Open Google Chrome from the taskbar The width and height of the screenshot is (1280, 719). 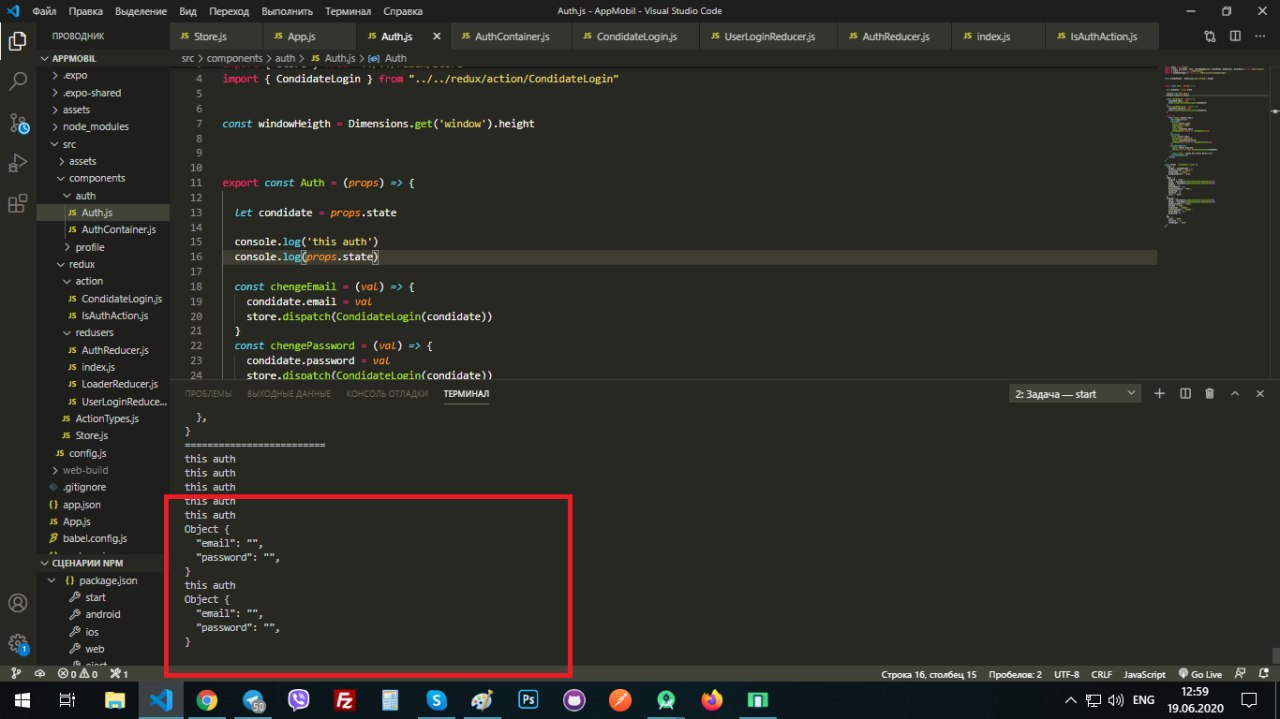tap(207, 700)
